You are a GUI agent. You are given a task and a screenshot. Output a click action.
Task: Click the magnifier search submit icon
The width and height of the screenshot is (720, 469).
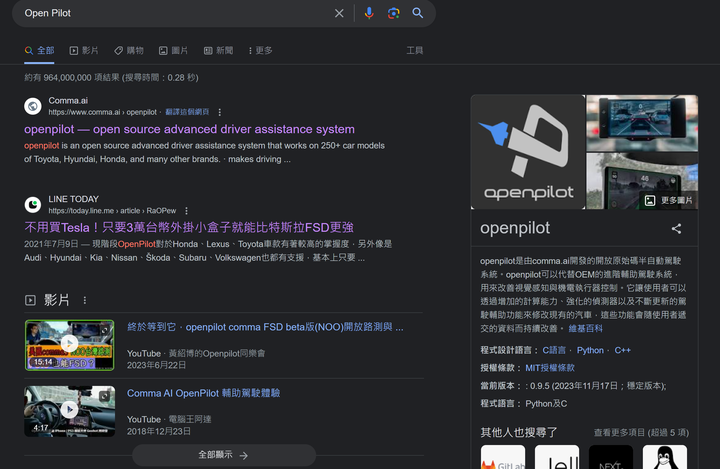tap(417, 13)
